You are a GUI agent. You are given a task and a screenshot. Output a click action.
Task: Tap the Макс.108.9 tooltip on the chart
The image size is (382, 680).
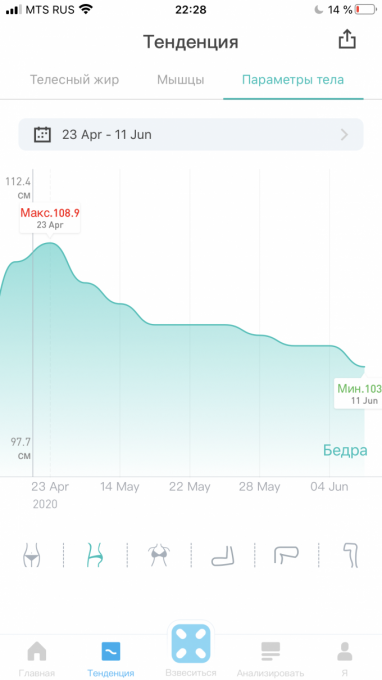point(50,218)
